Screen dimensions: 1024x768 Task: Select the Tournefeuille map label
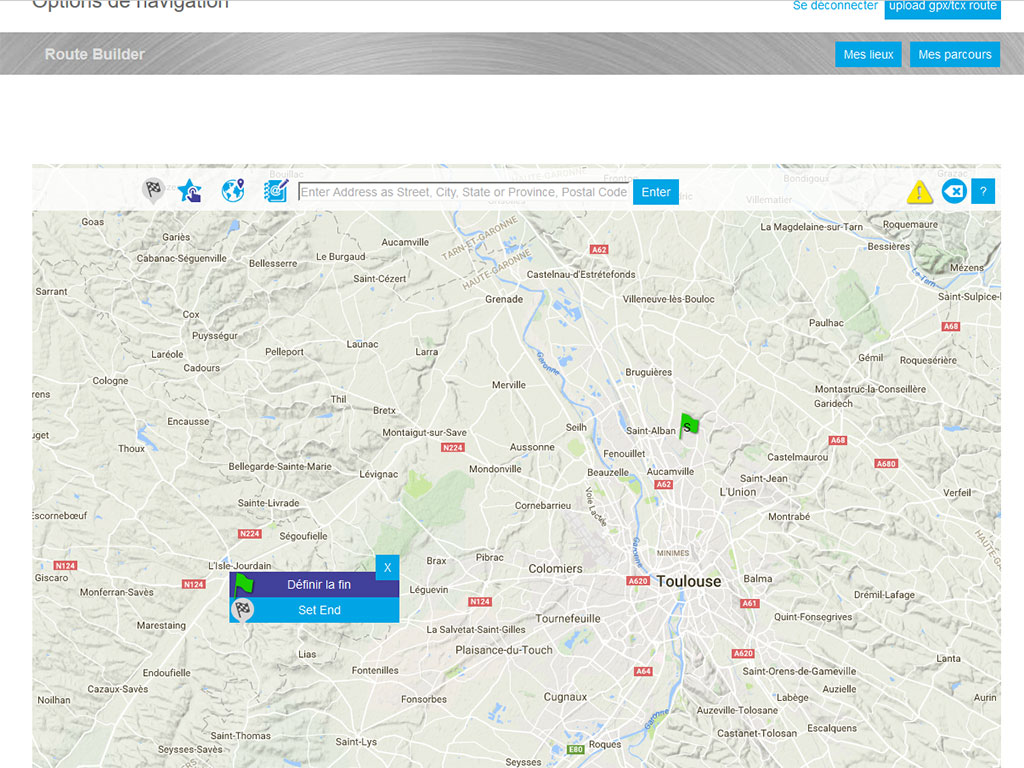pos(568,618)
